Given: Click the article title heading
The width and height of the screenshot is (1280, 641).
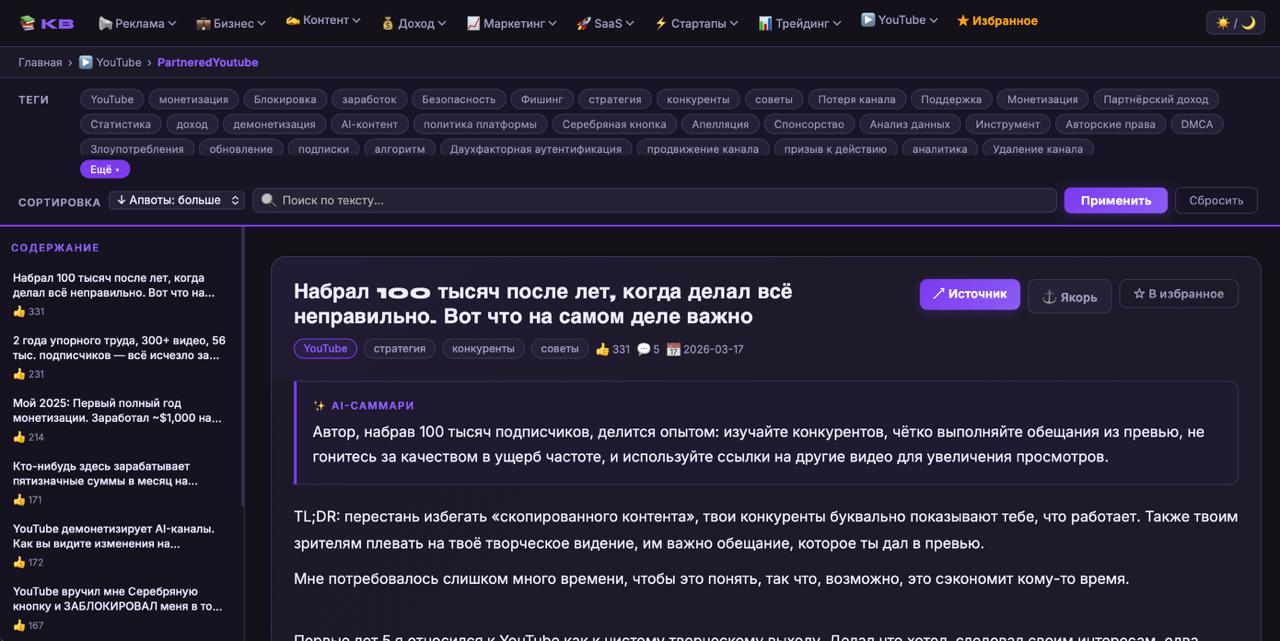Looking at the screenshot, I should (543, 303).
